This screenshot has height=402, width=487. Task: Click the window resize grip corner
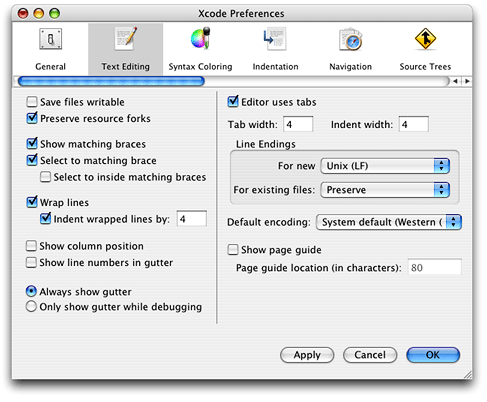pos(468,375)
